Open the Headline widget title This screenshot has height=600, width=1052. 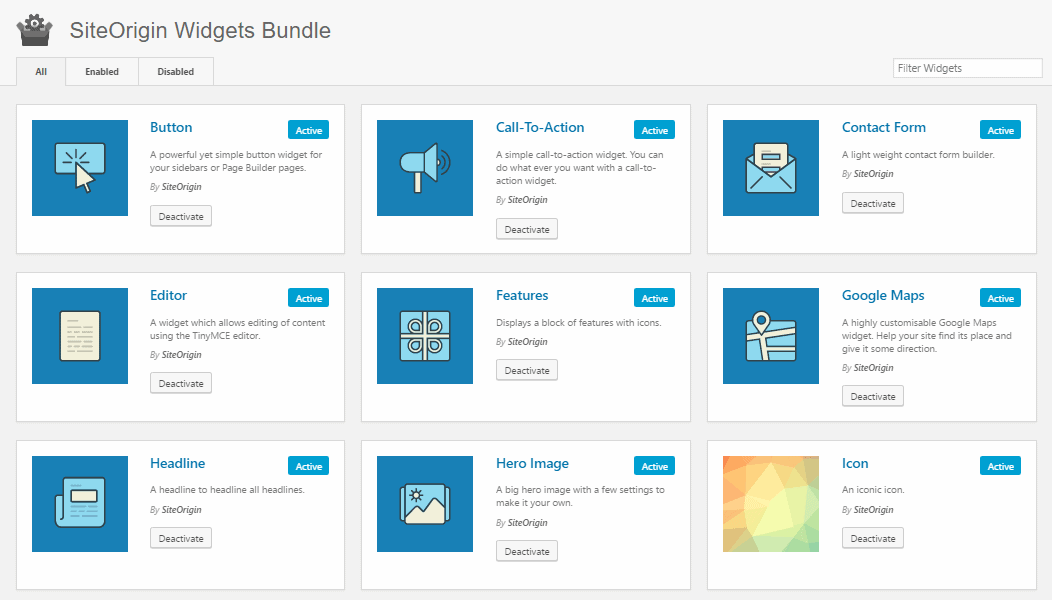click(178, 463)
